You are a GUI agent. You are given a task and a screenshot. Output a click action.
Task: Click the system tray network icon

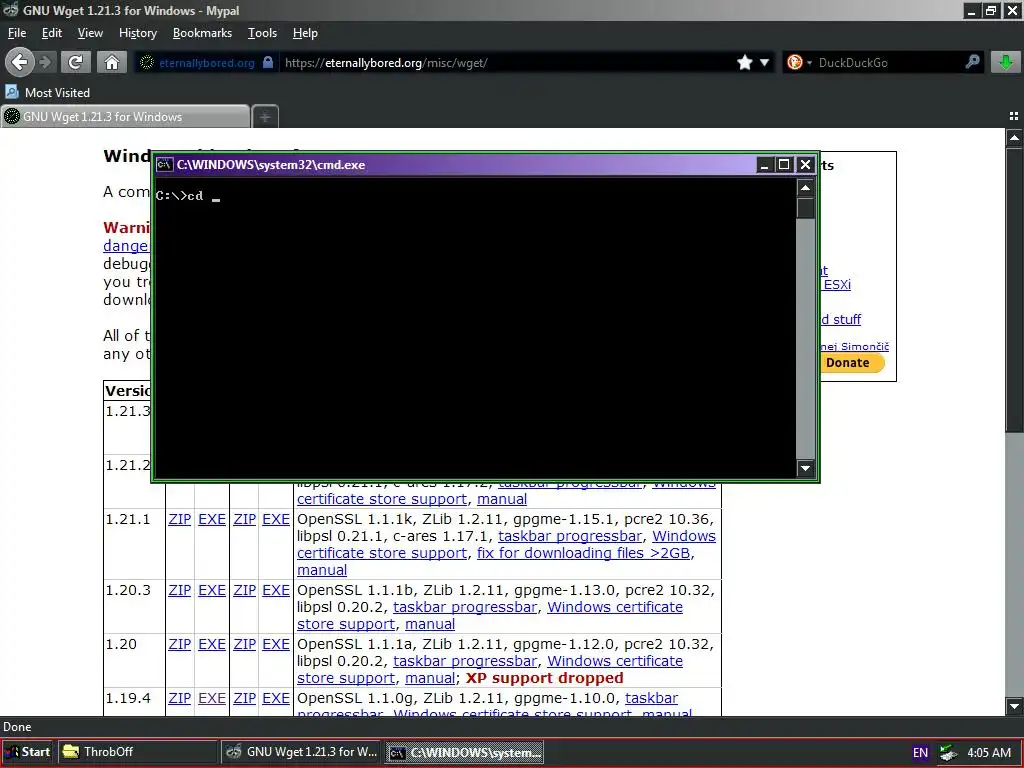948,752
